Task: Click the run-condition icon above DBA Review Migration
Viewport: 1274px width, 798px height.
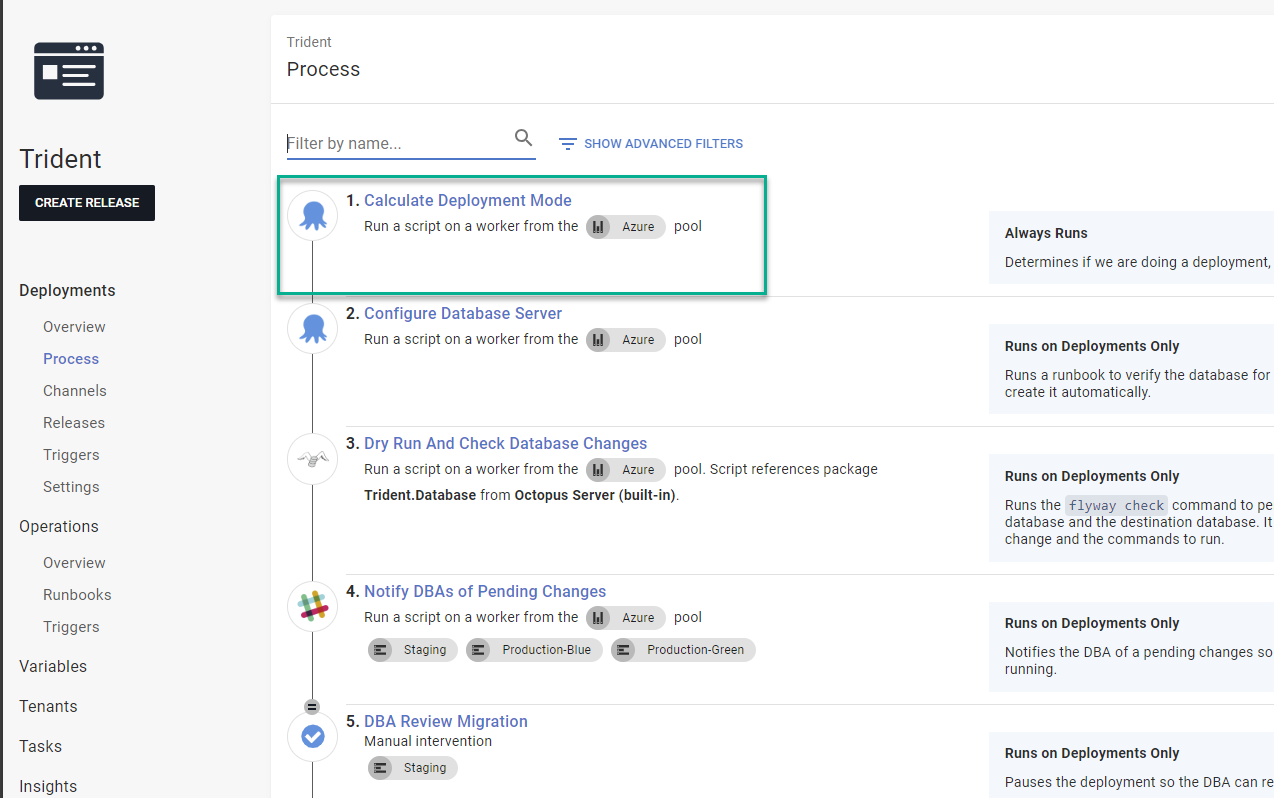Action: [x=312, y=705]
